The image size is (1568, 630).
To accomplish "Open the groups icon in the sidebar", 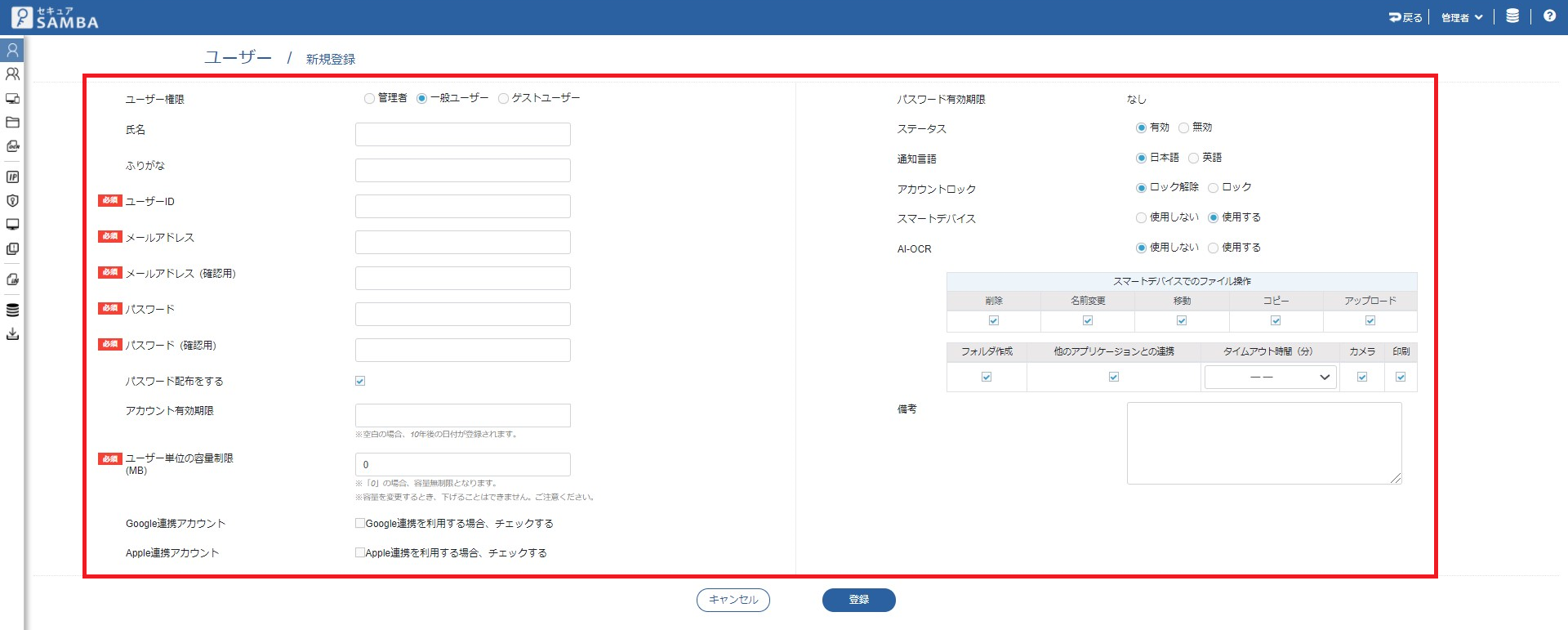I will click(x=12, y=74).
